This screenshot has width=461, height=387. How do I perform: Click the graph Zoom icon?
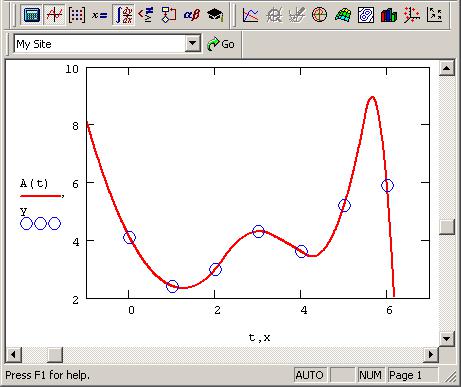(274, 14)
